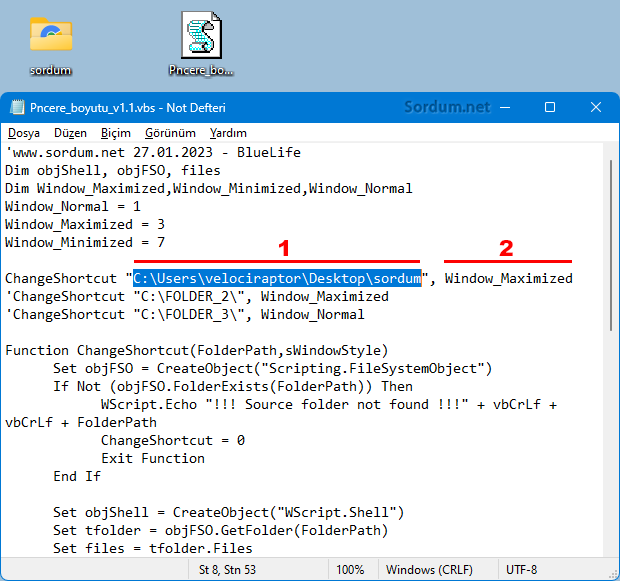Click the Exit Function line
620x581 pixels.
coord(153,458)
